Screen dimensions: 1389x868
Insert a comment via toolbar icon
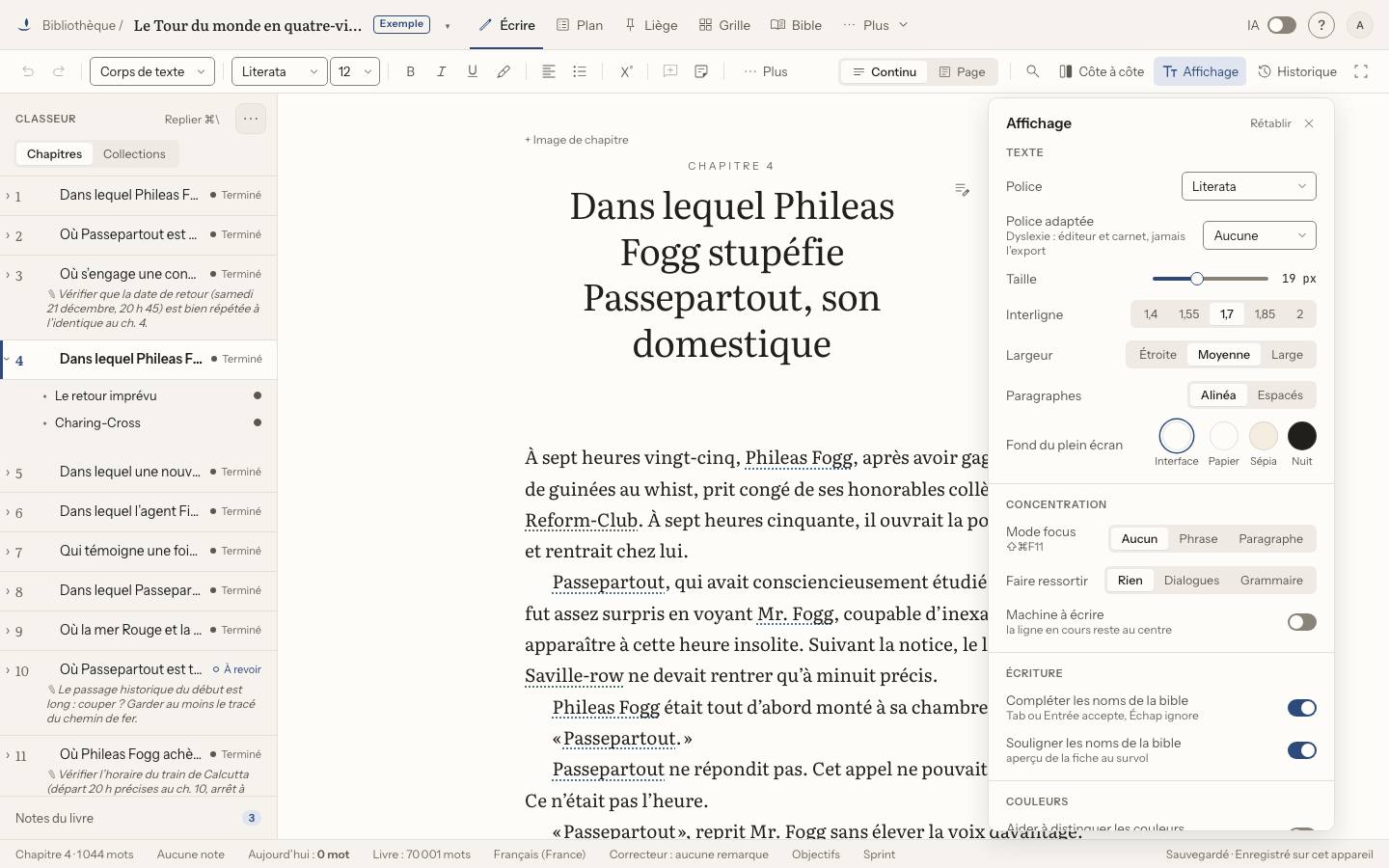670,71
